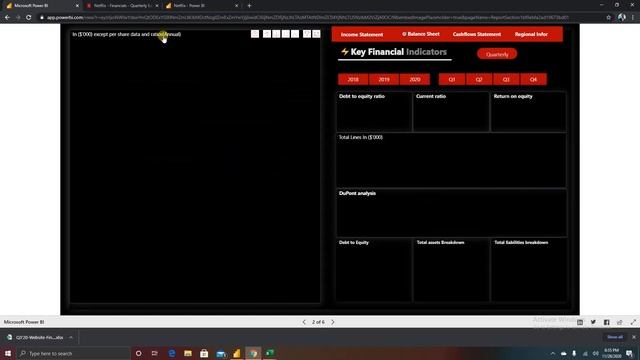Open Power BI Desktop from taskbar
The image size is (640, 360).
[x=237, y=353]
